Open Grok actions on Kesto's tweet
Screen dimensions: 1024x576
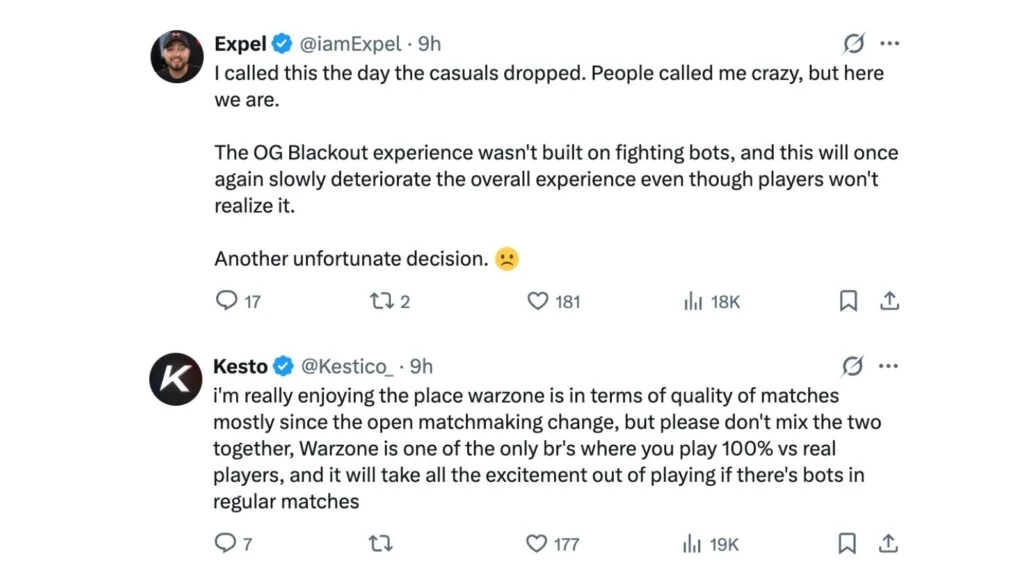coord(851,366)
